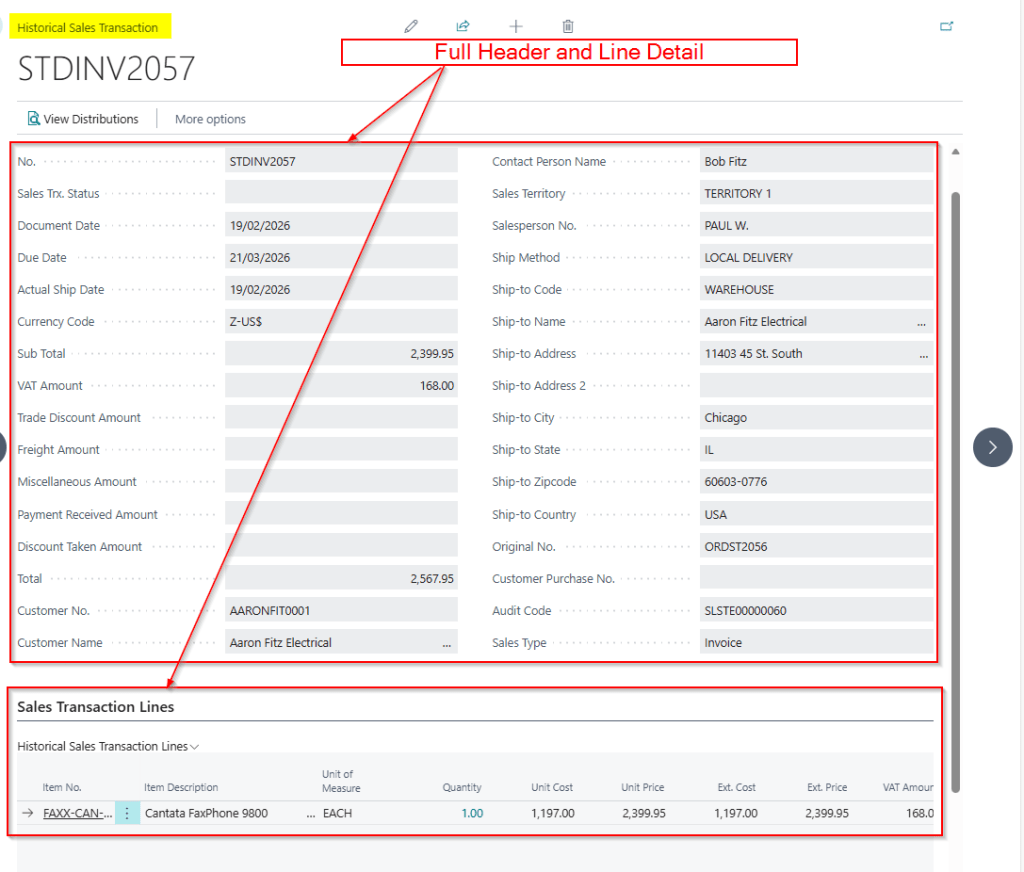Click the Quantity value 1.00 link
1024x872 pixels.
pos(472,813)
